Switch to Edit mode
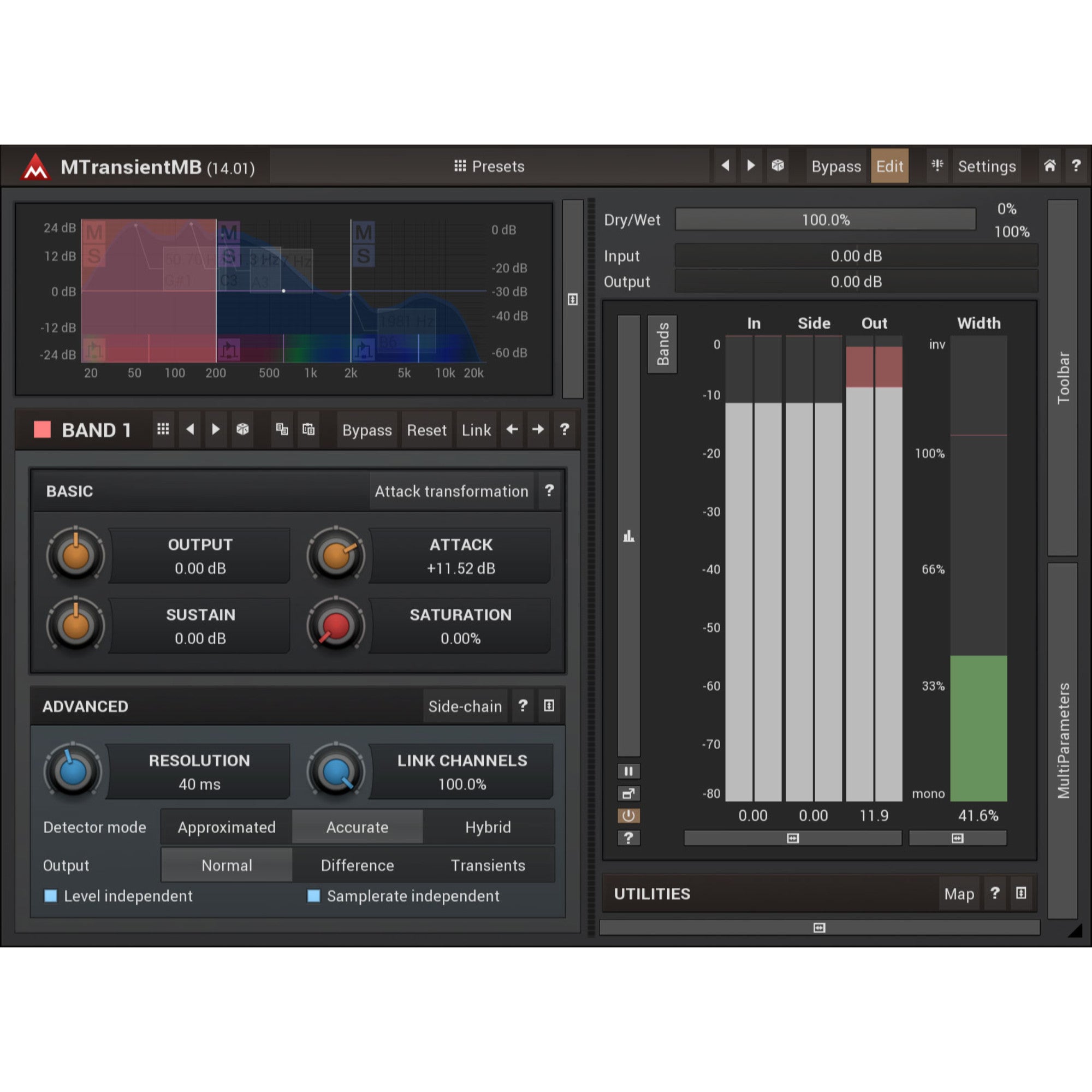The image size is (1092, 1092). pyautogui.click(x=889, y=166)
